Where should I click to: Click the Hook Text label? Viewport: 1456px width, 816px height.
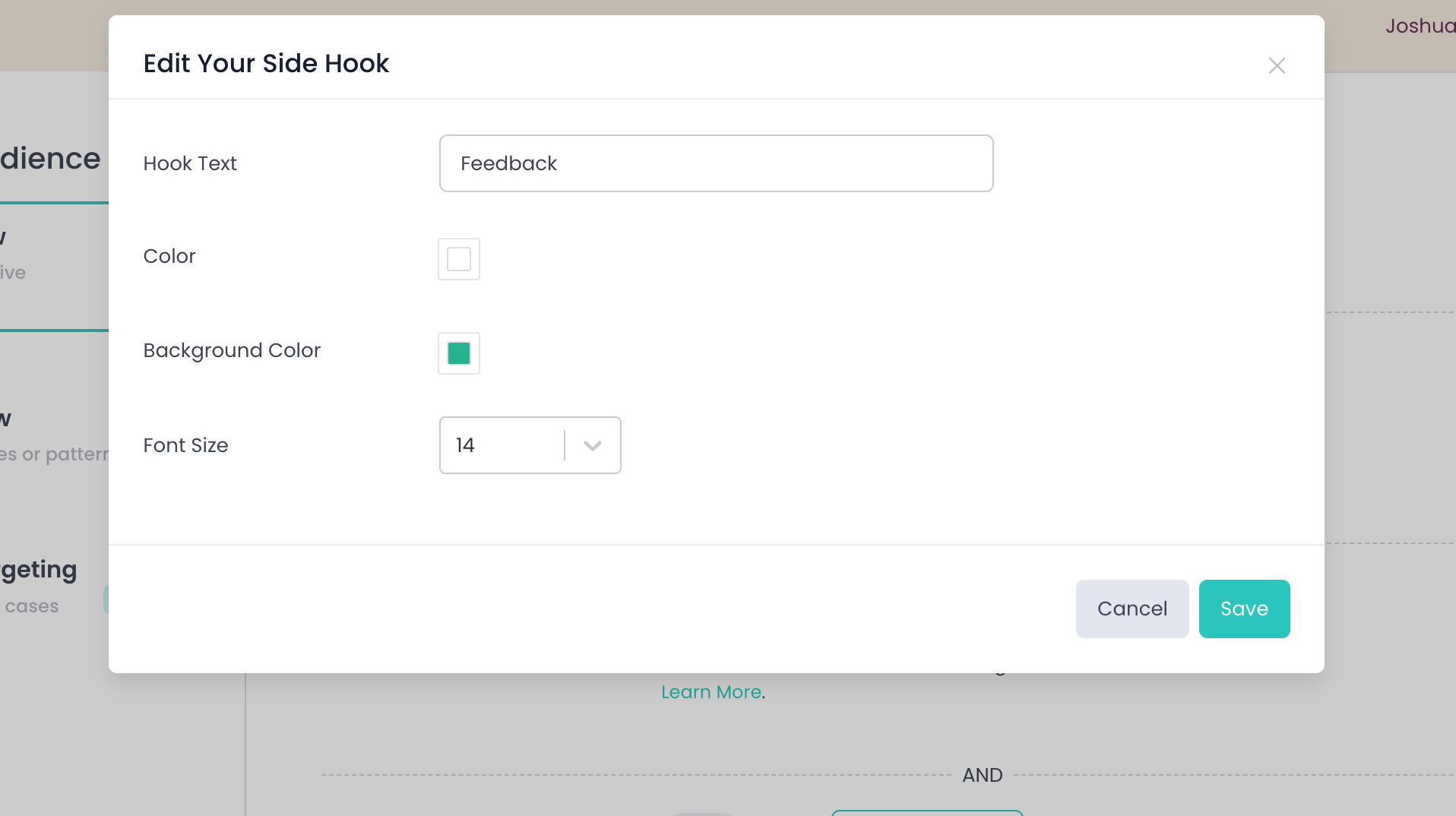[190, 163]
